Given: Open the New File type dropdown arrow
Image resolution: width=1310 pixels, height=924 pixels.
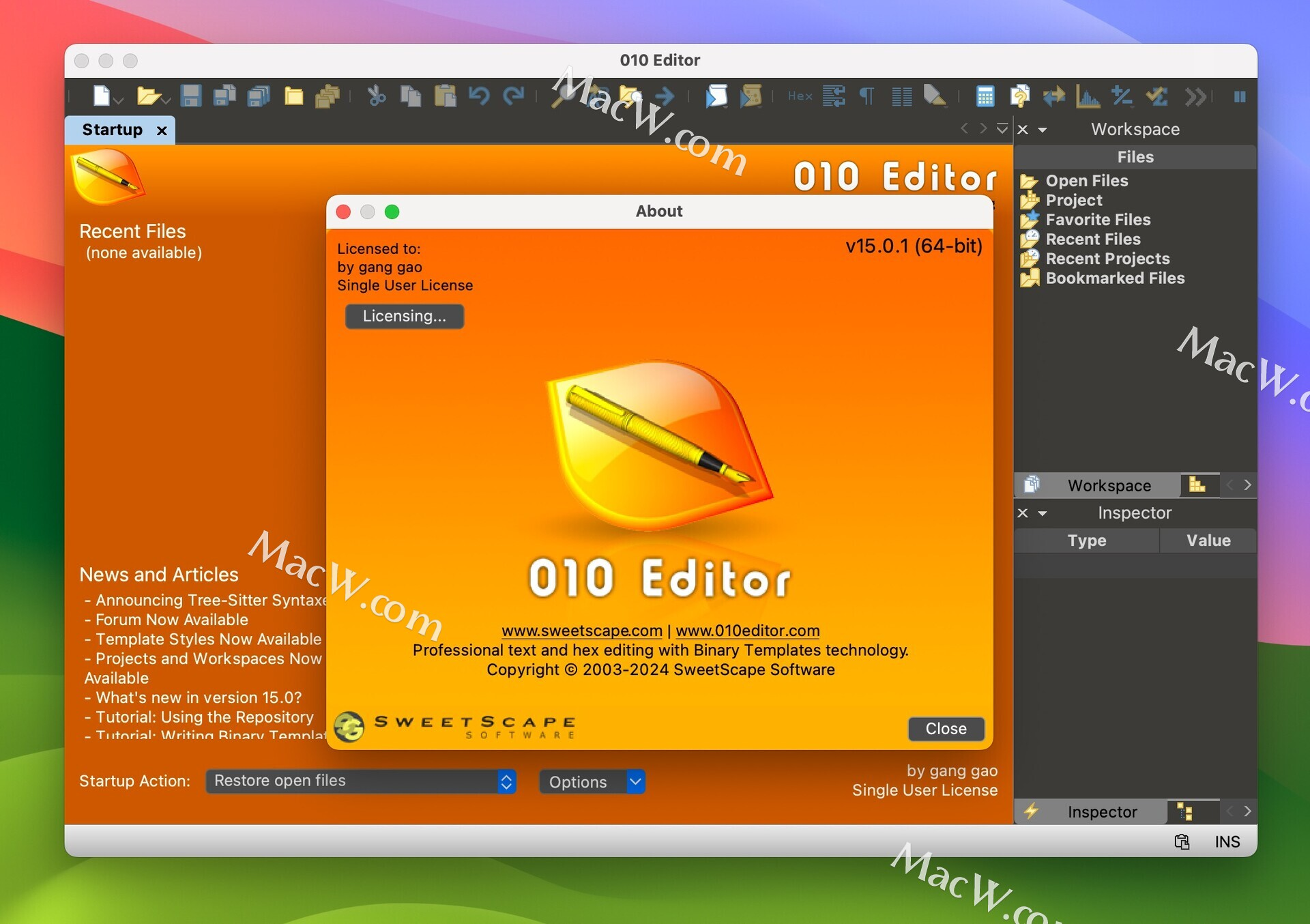Looking at the screenshot, I should [119, 101].
